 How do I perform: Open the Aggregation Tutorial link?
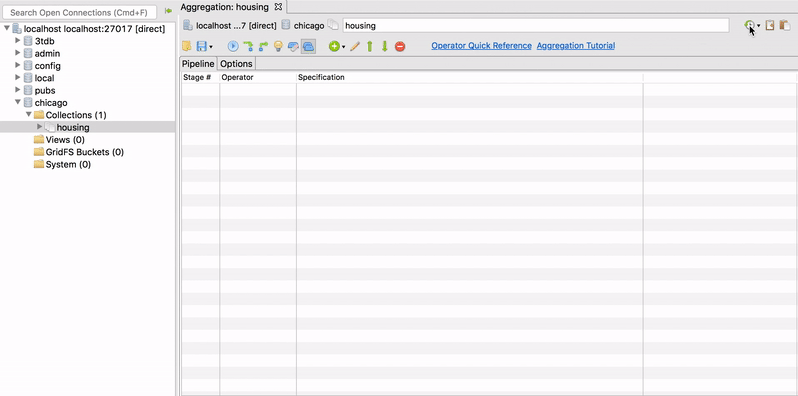tap(576, 46)
